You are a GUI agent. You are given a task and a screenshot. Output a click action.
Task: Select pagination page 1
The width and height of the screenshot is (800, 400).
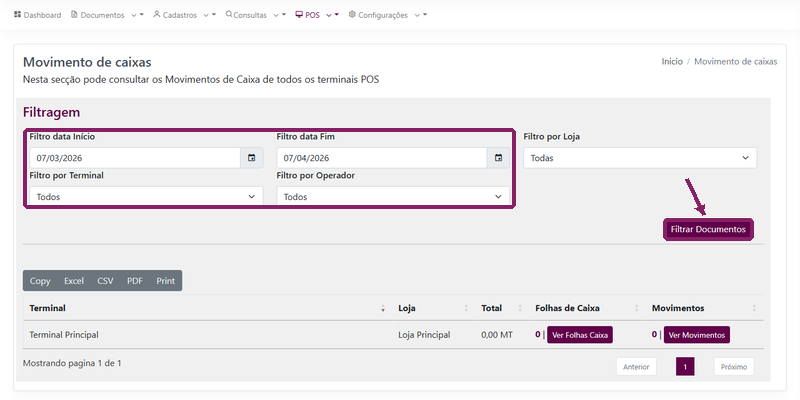[x=685, y=367]
